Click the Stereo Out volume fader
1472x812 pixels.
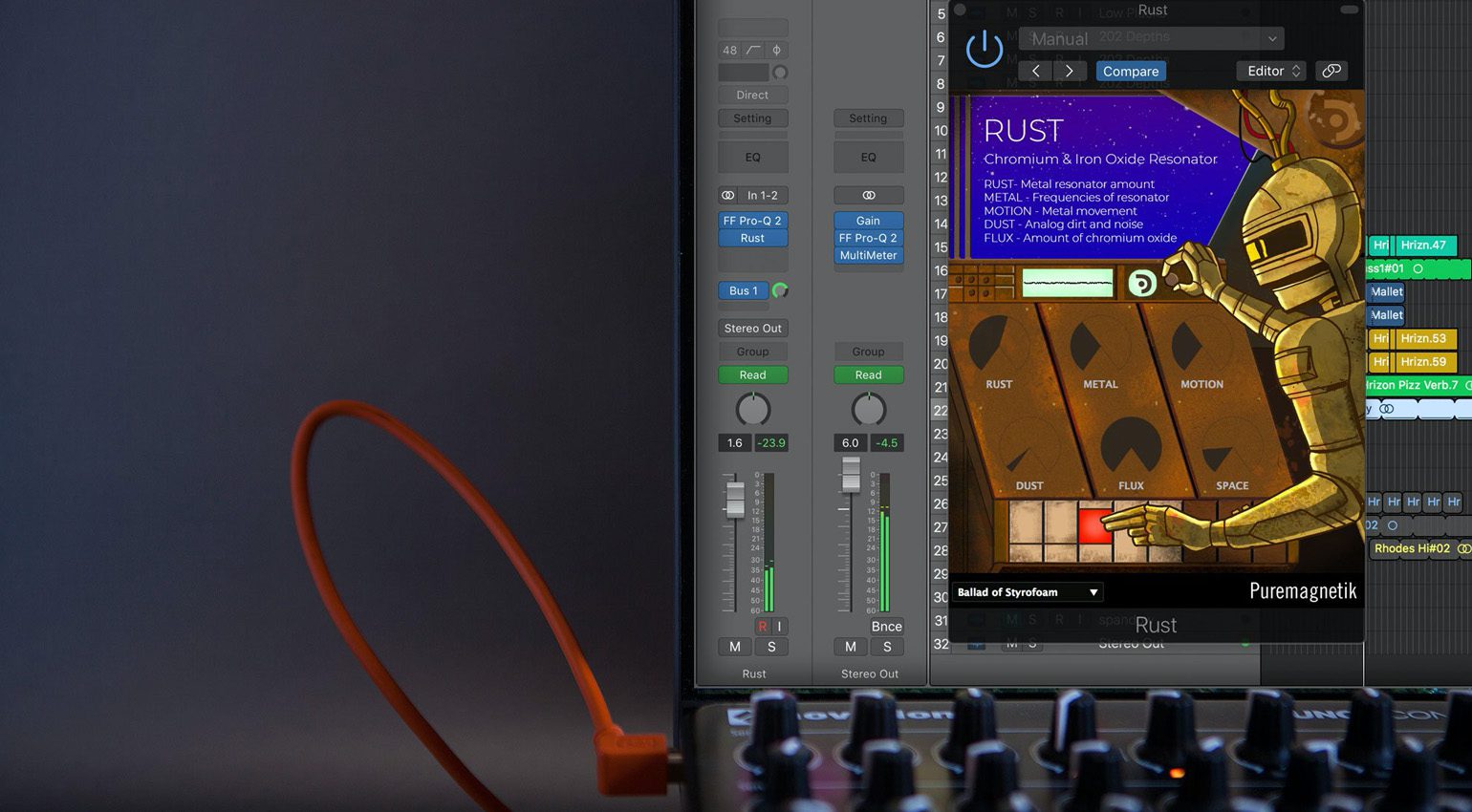850,475
